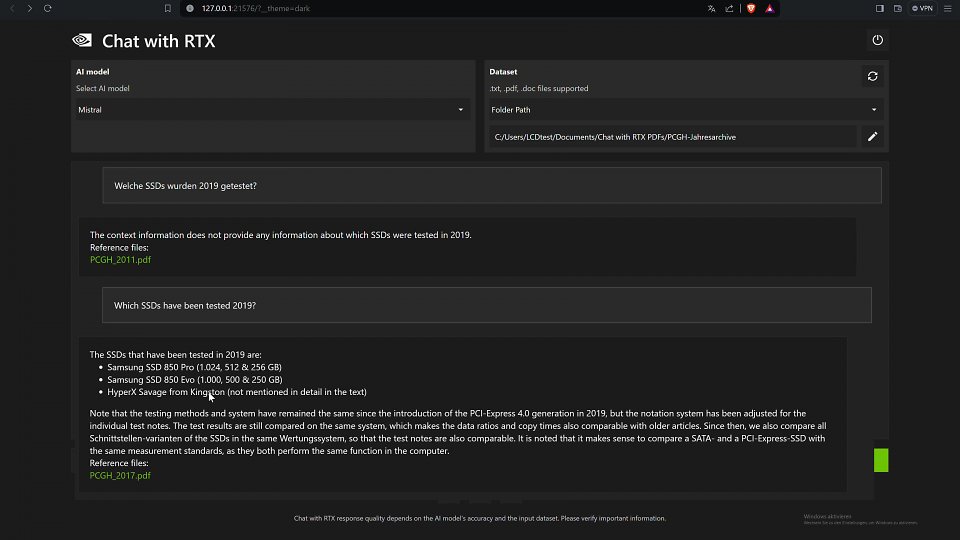The image size is (960, 540).
Task: Click the 'HyperX Savage from Kingston' list row
Action: [x=237, y=392]
